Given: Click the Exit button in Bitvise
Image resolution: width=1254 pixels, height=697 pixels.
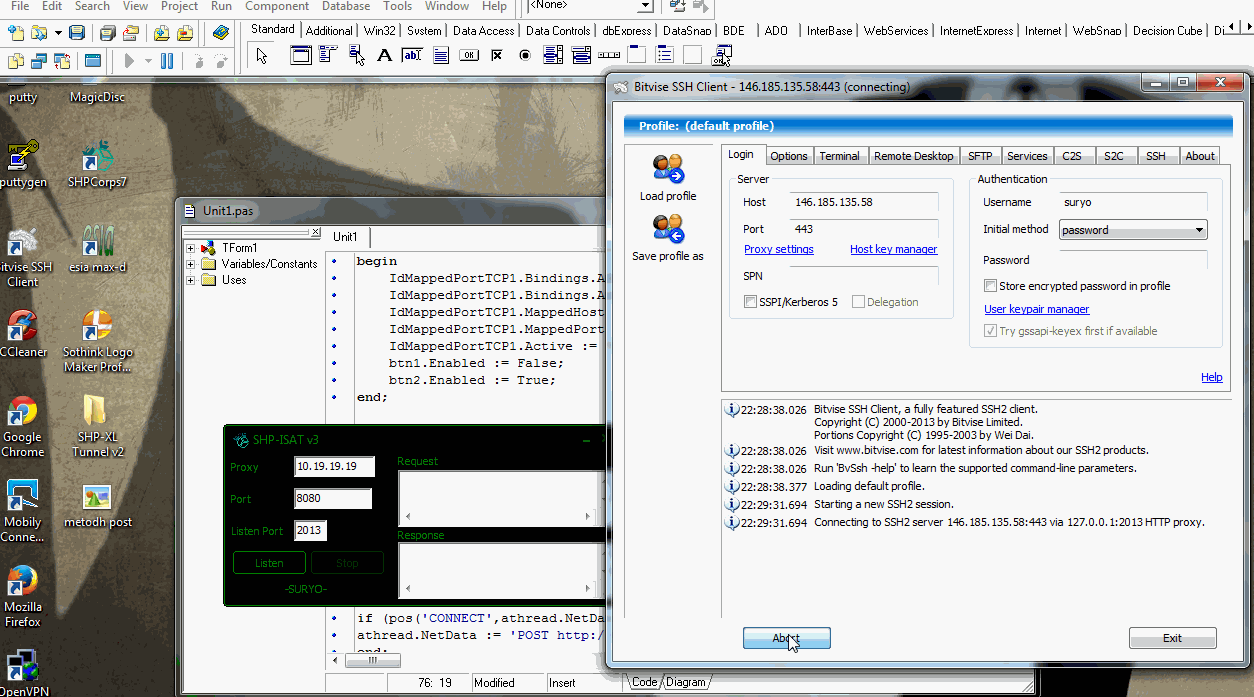Looking at the screenshot, I should click(1172, 638).
